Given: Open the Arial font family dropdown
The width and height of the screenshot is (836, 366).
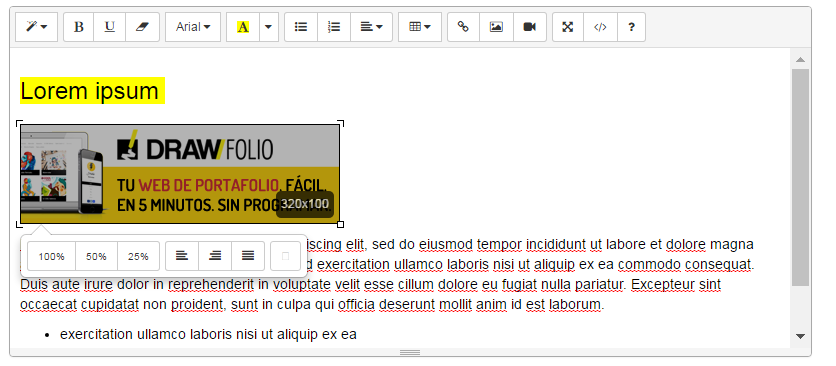Looking at the screenshot, I should tap(193, 27).
